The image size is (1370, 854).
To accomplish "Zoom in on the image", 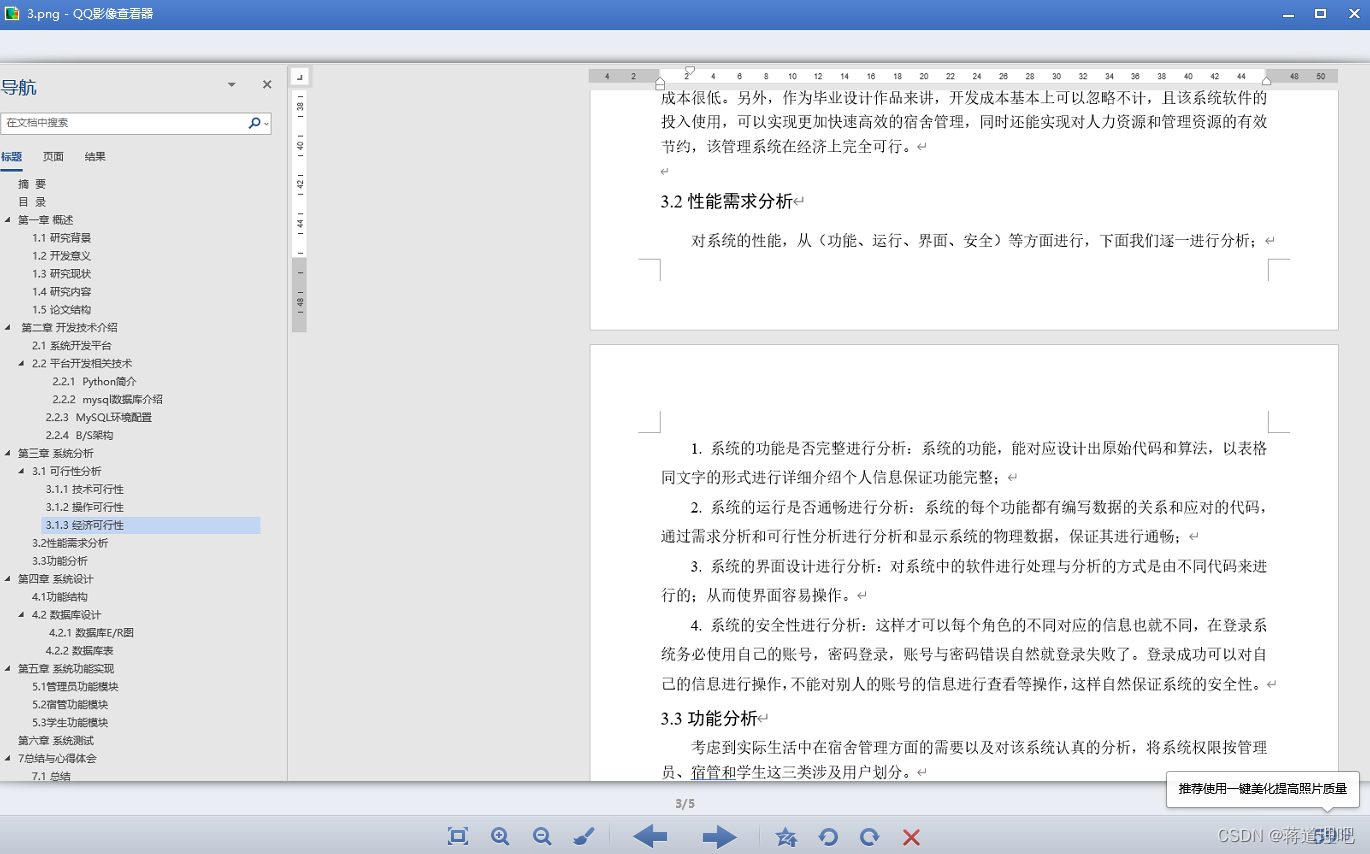I will pyautogui.click(x=500, y=837).
